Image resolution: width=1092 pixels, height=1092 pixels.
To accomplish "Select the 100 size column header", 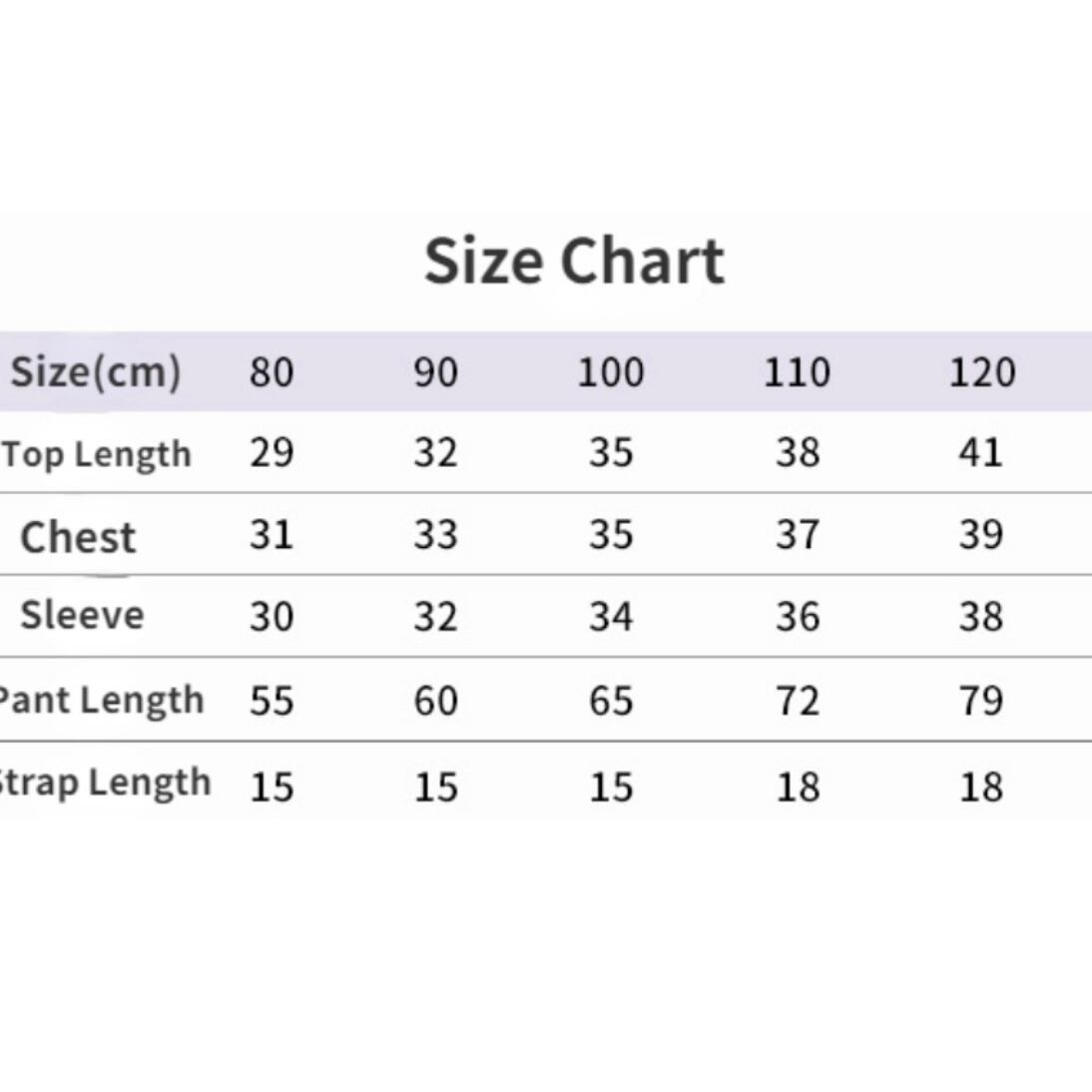I will tap(611, 372).
